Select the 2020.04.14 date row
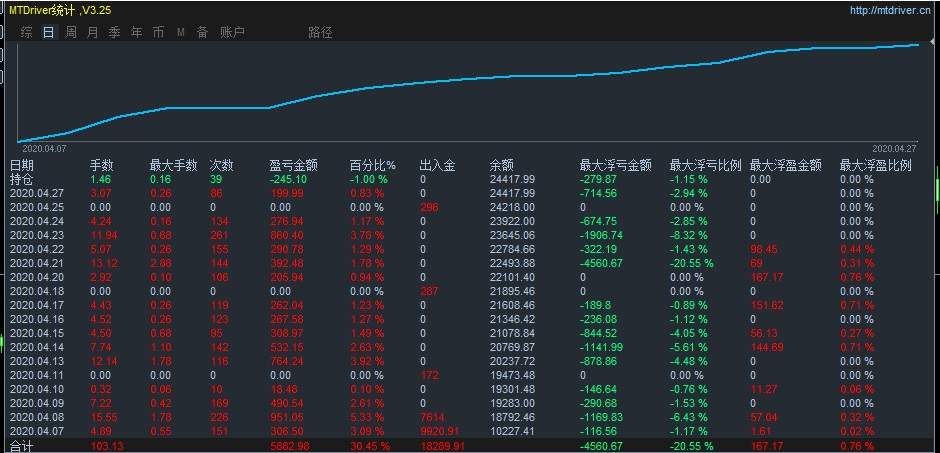Screen dimensions: 940x453 pyautogui.click(x=35, y=348)
